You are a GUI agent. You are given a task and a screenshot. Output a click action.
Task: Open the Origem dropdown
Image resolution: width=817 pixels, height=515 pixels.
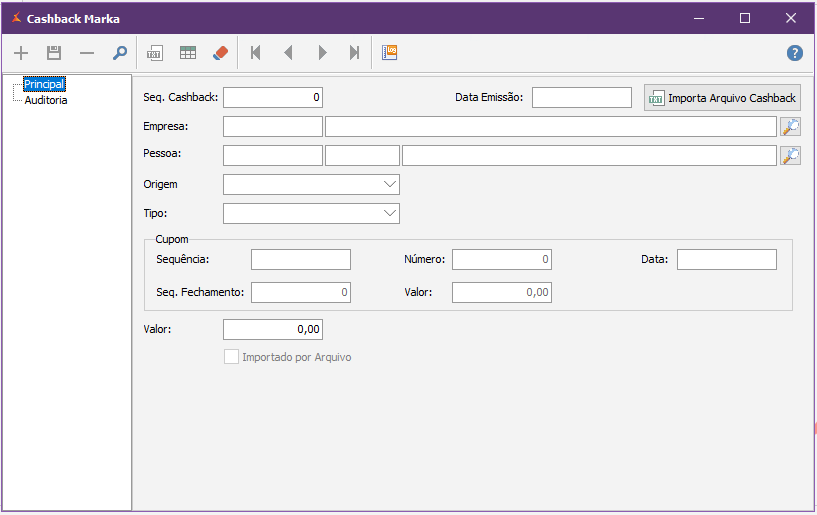point(311,185)
